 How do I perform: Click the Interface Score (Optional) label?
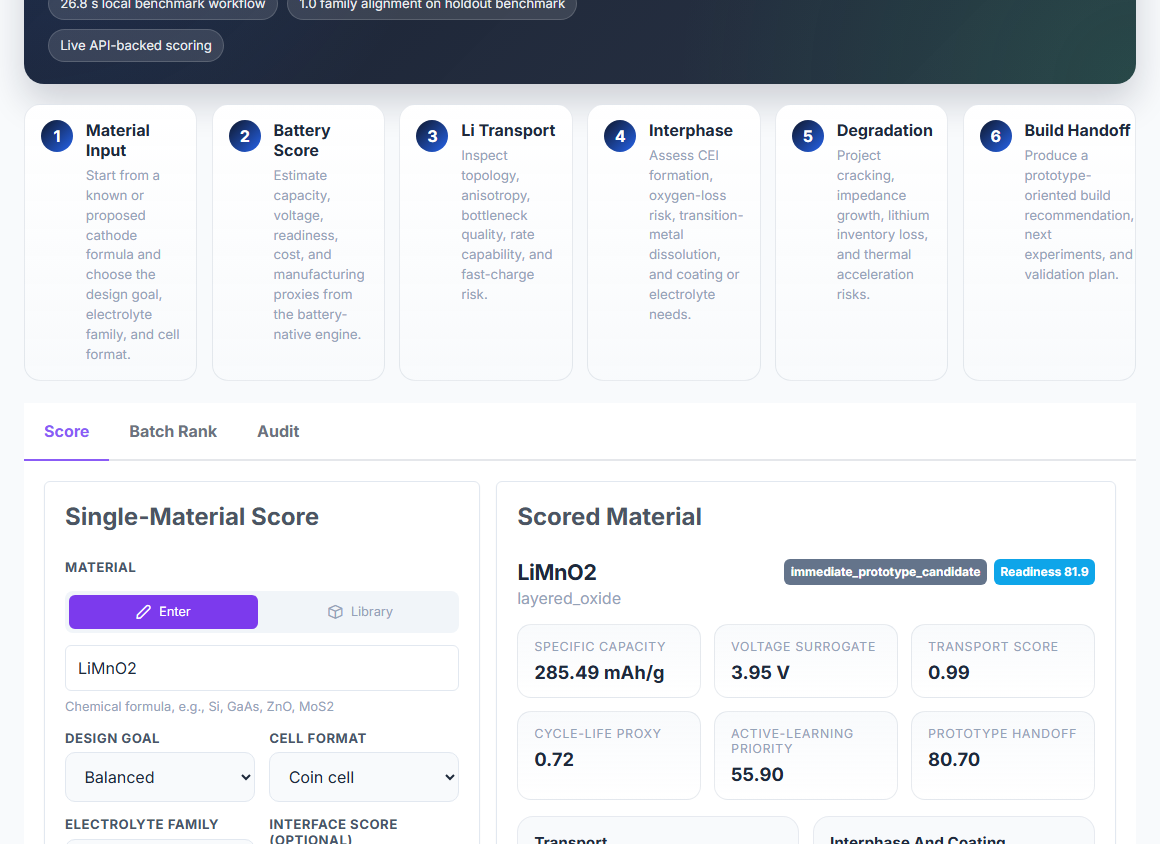pyautogui.click(x=333, y=831)
